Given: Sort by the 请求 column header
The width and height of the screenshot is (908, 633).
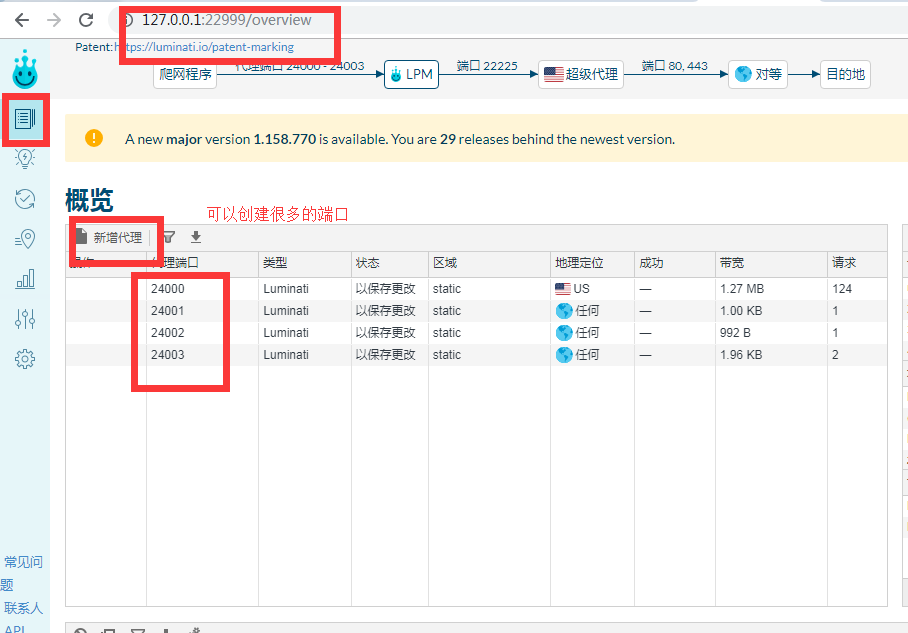Looking at the screenshot, I should (x=844, y=263).
